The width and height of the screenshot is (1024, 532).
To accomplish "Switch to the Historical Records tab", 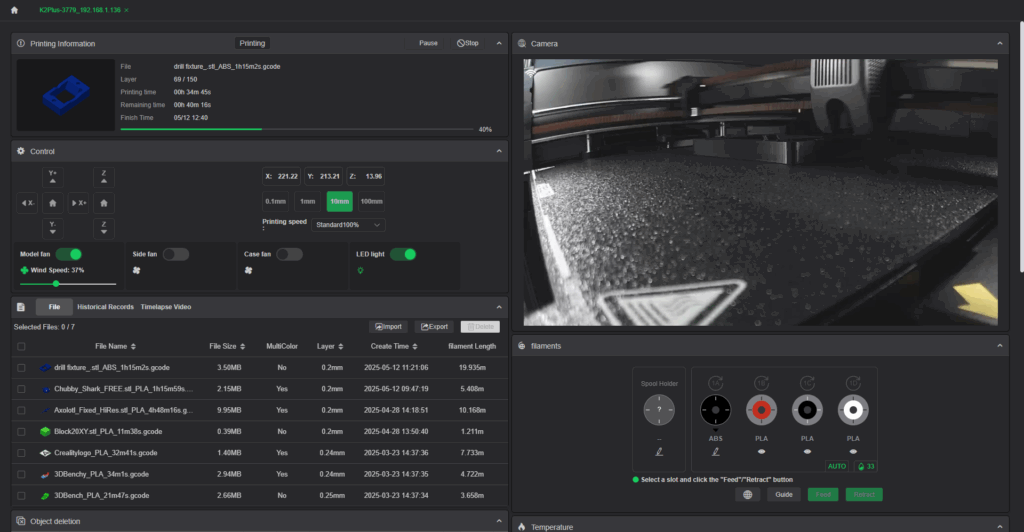I will pyautogui.click(x=105, y=307).
